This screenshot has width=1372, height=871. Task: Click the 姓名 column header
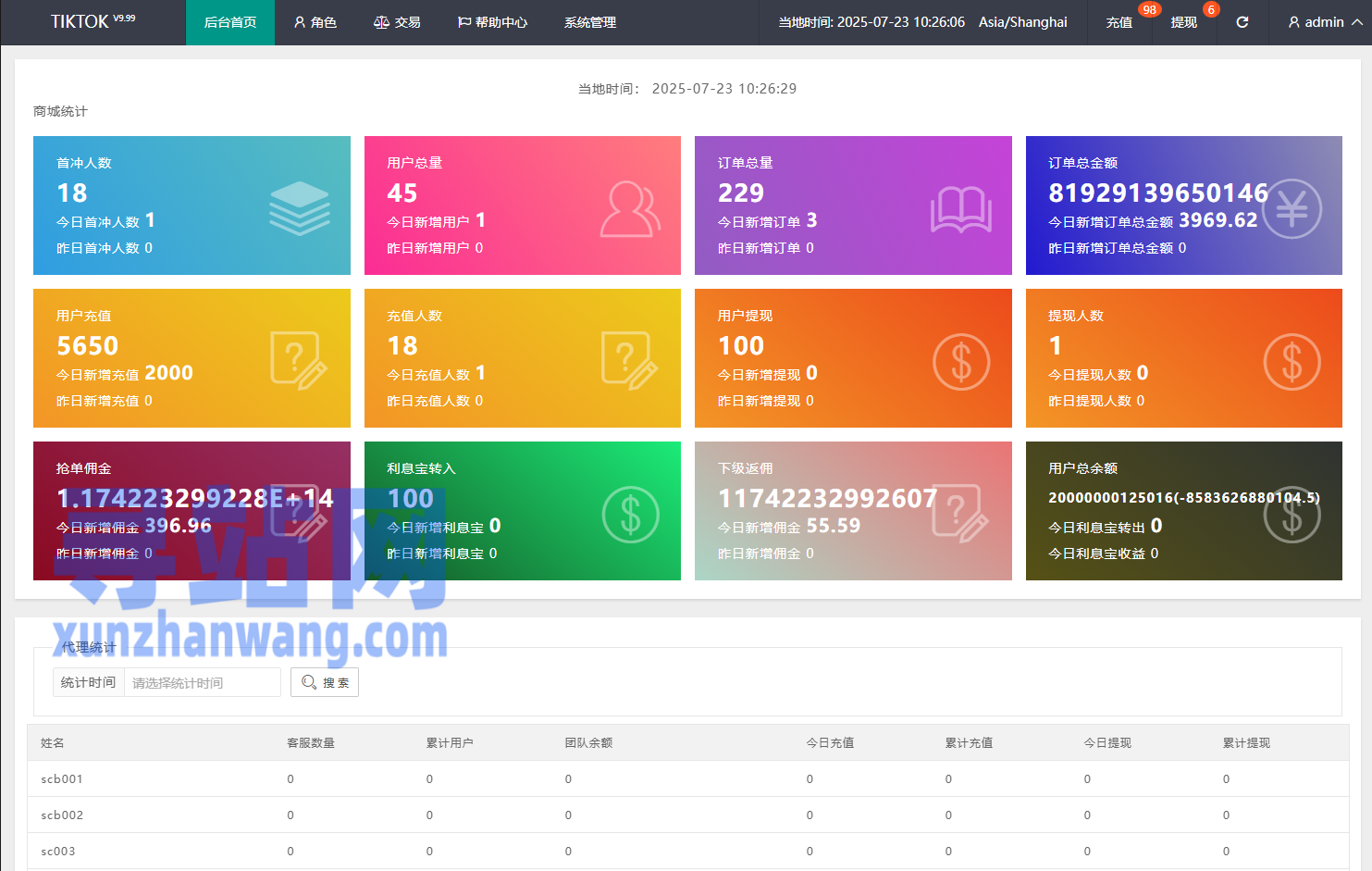(x=53, y=742)
